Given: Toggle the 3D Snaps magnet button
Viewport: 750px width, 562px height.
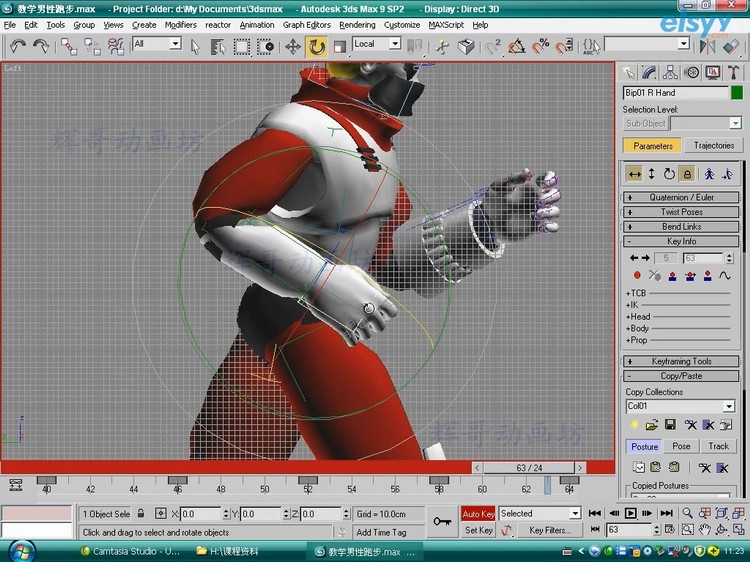Looking at the screenshot, I should pyautogui.click(x=493, y=46).
